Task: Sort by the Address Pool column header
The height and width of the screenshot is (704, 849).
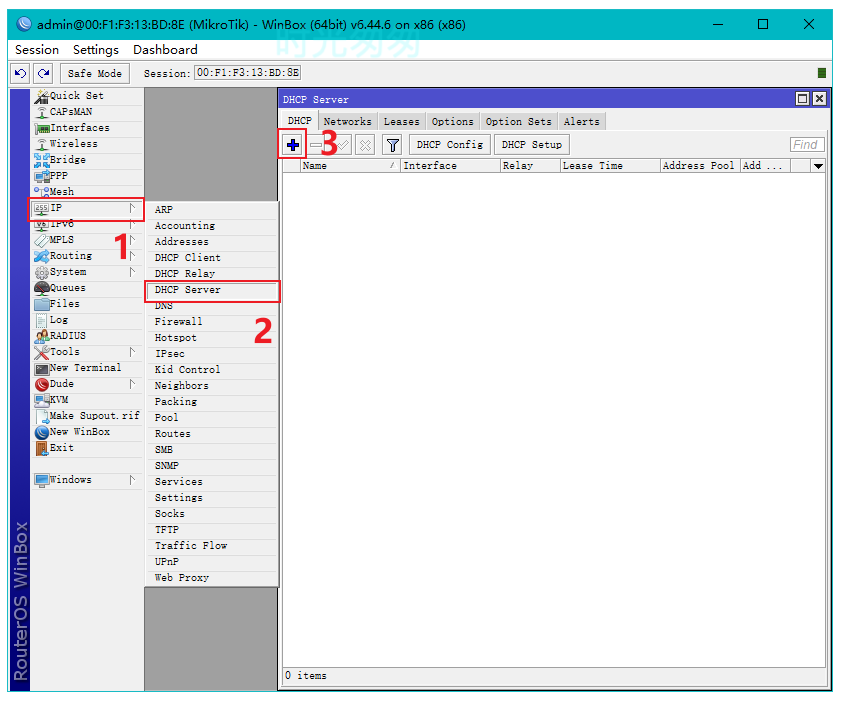Action: (701, 166)
